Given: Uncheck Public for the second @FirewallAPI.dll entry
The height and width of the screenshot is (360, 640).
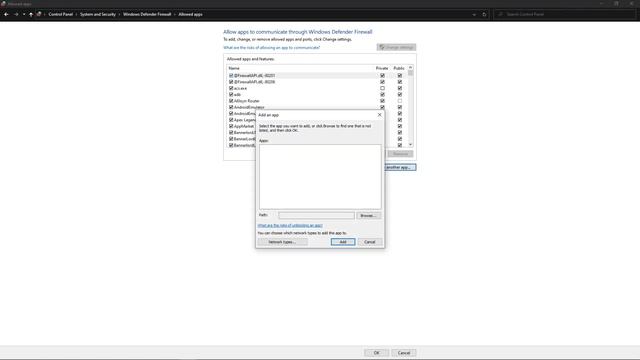Looking at the screenshot, I should point(400,82).
